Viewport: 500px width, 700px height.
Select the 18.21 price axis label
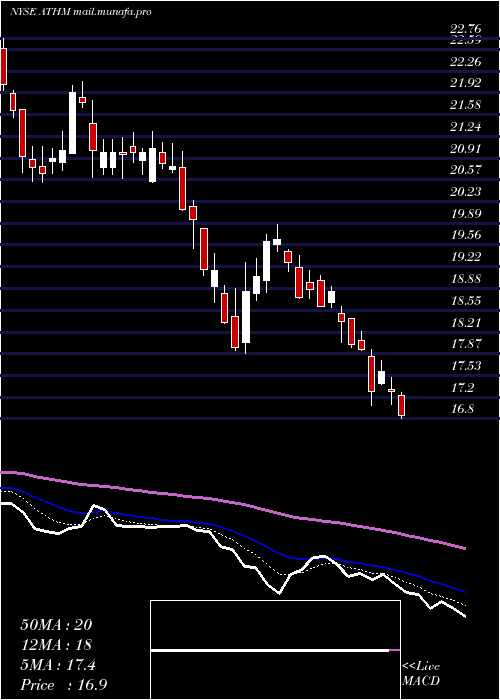point(466,323)
